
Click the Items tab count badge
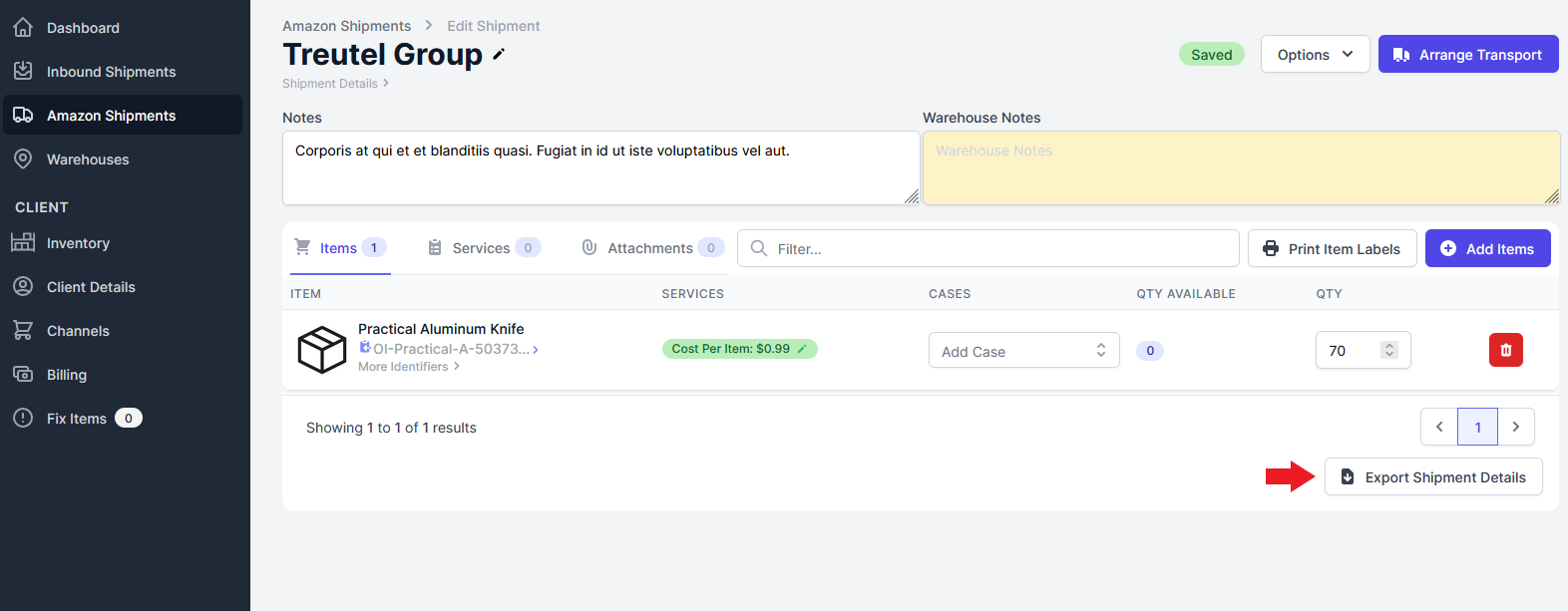(x=374, y=248)
